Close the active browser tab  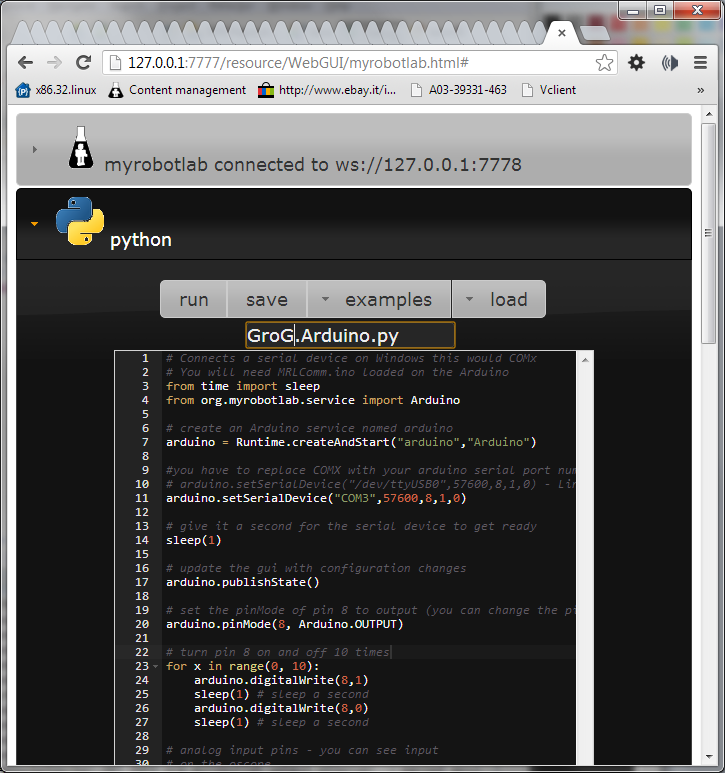pos(561,33)
